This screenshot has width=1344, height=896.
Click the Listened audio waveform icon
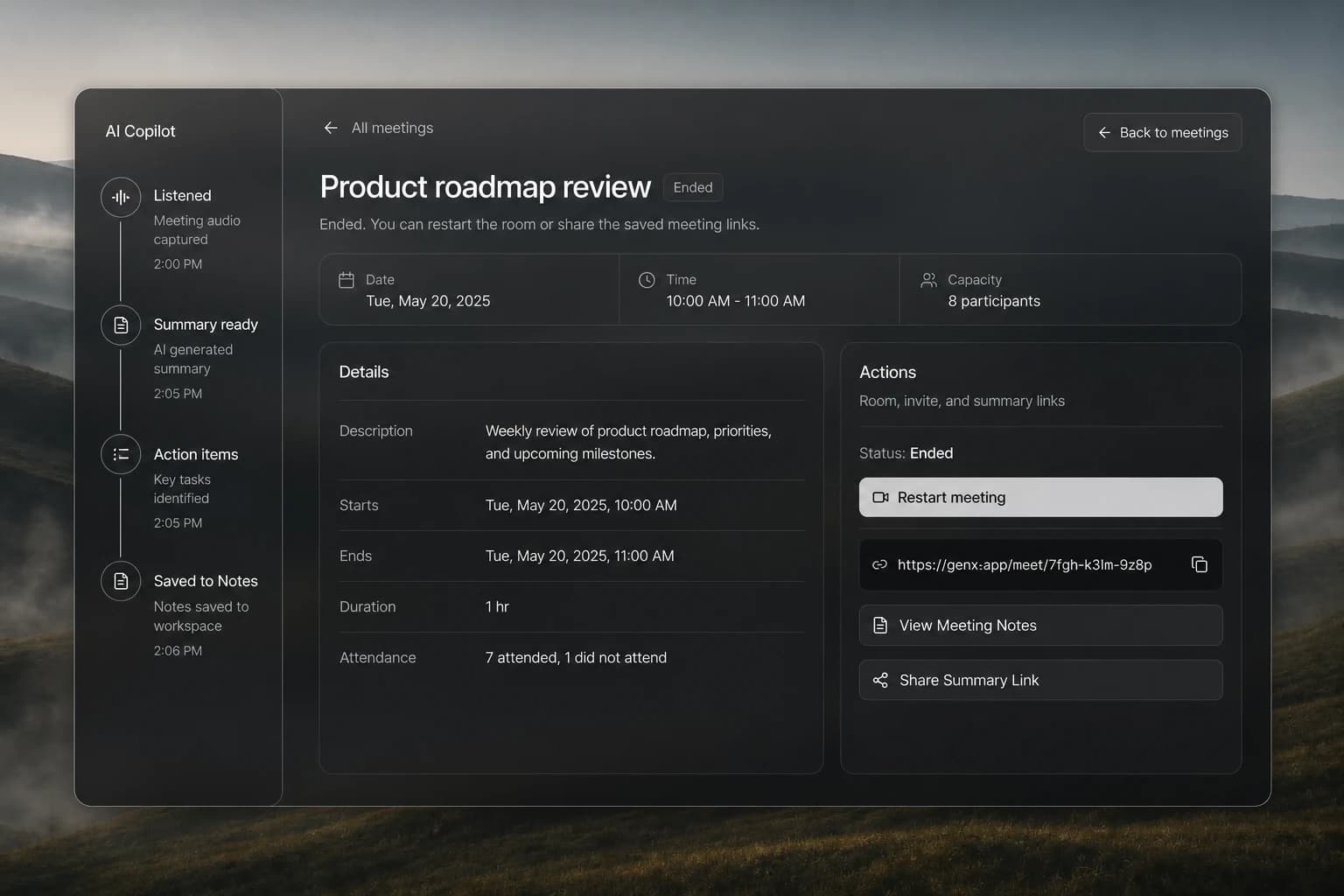(x=121, y=197)
